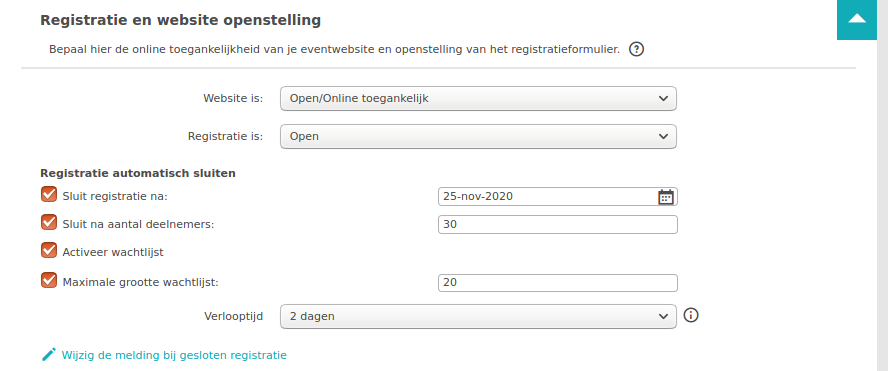Click the Verlooptijd info icon
Screen dimensions: 888x371
pos(690,315)
